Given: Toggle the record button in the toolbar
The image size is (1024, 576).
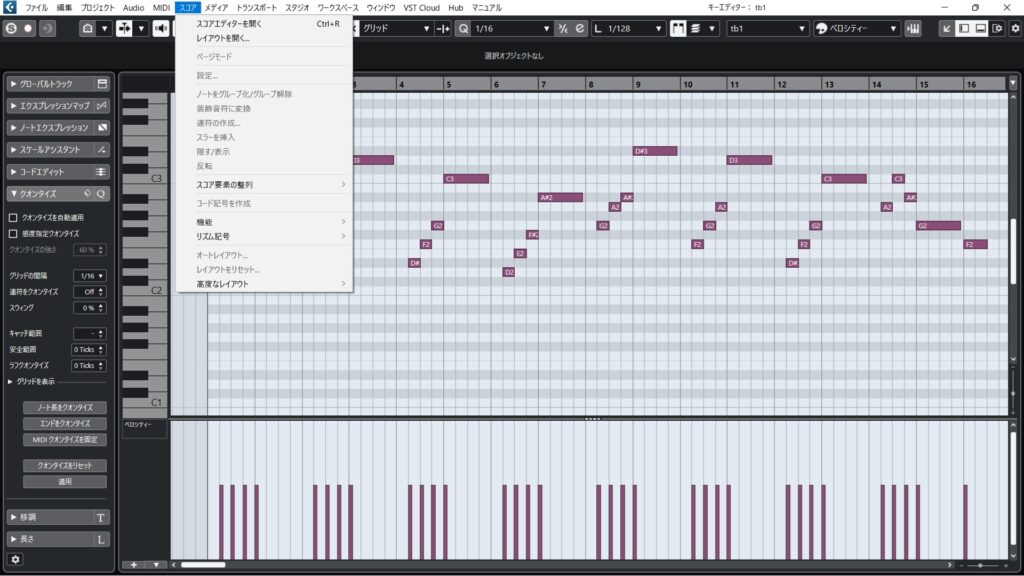Looking at the screenshot, I should tap(28, 28).
